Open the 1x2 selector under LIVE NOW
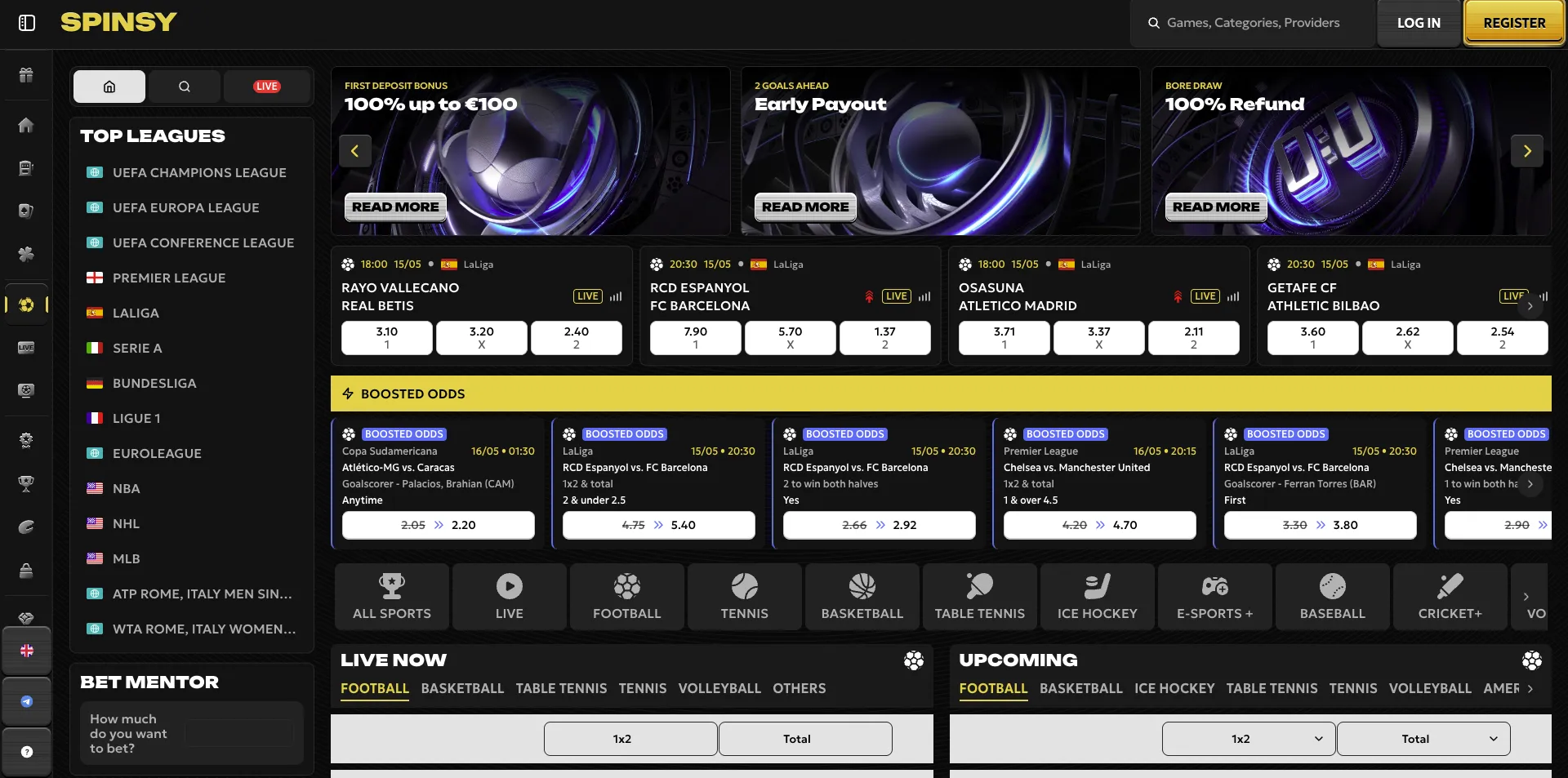This screenshot has width=1568, height=778. coord(630,739)
